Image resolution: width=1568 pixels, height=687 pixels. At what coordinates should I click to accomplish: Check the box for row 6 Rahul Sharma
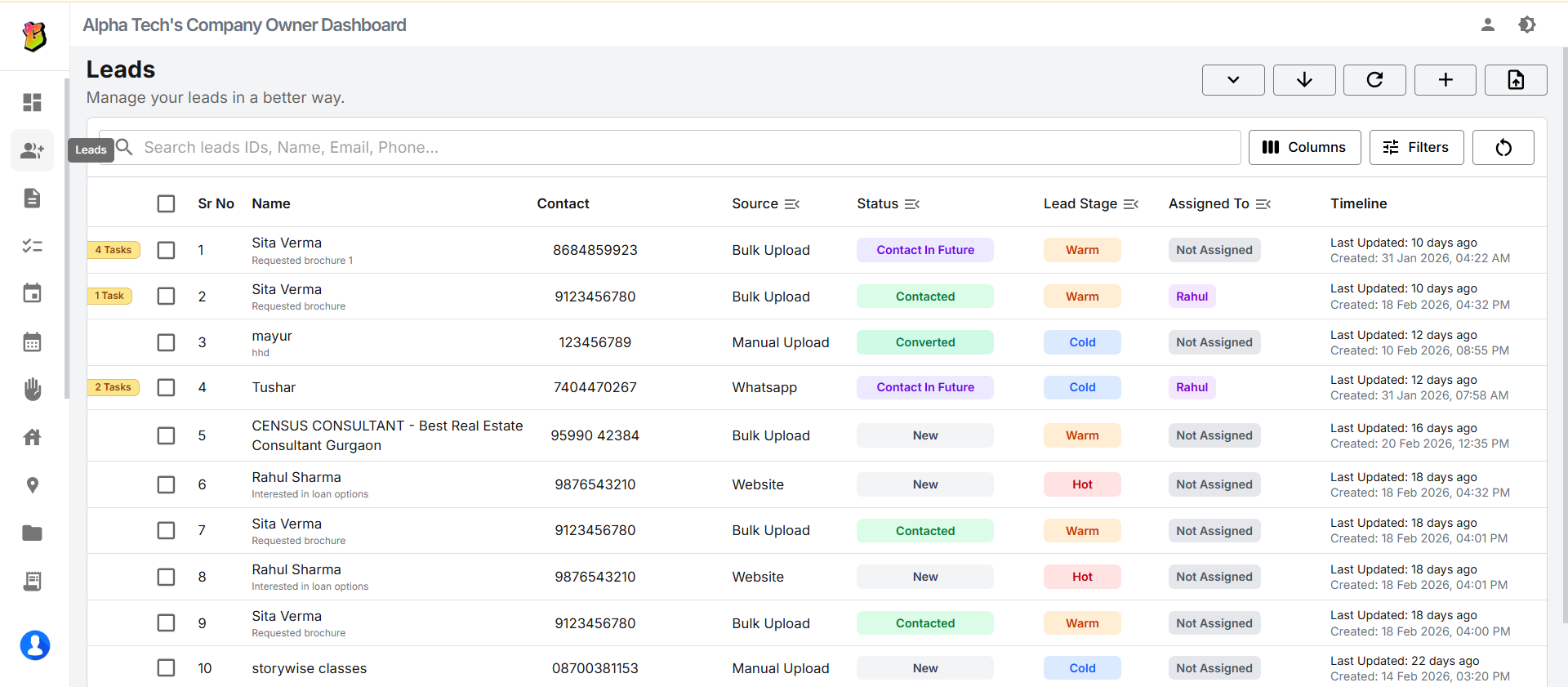(166, 484)
